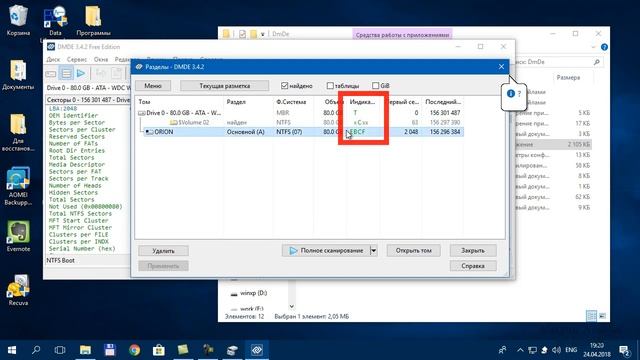Click the Полное сканирование button

click(x=326, y=250)
